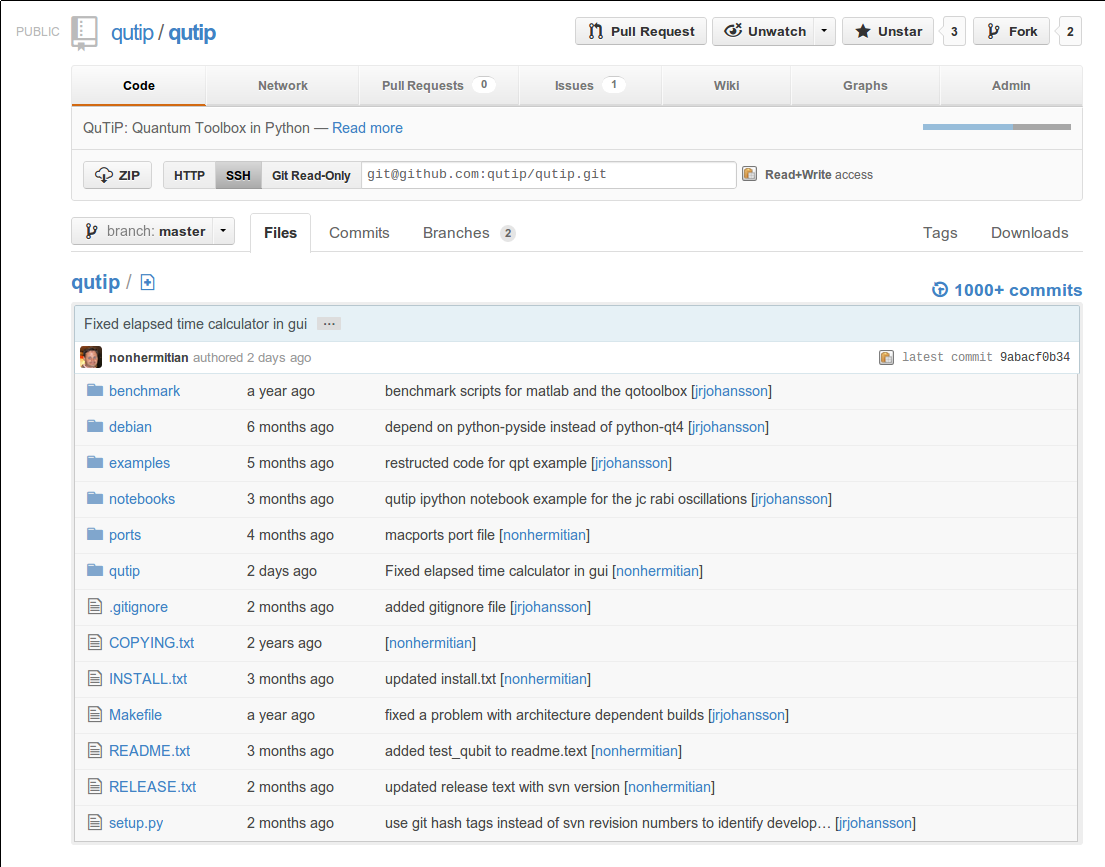Click the benchmark folder icon
The height and width of the screenshot is (867, 1105).
click(x=95, y=390)
